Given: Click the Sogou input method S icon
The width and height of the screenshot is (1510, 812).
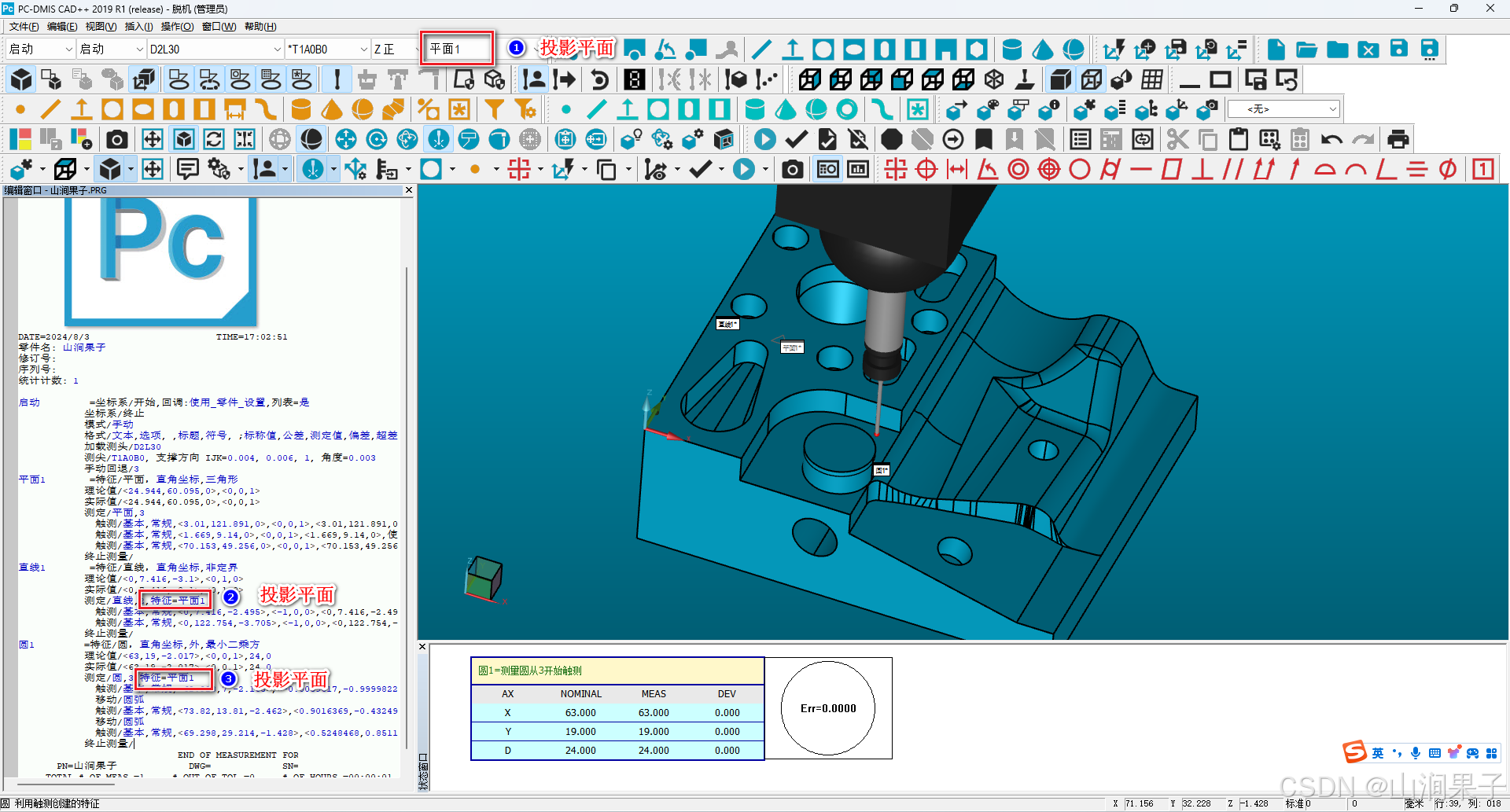Looking at the screenshot, I should (1354, 752).
